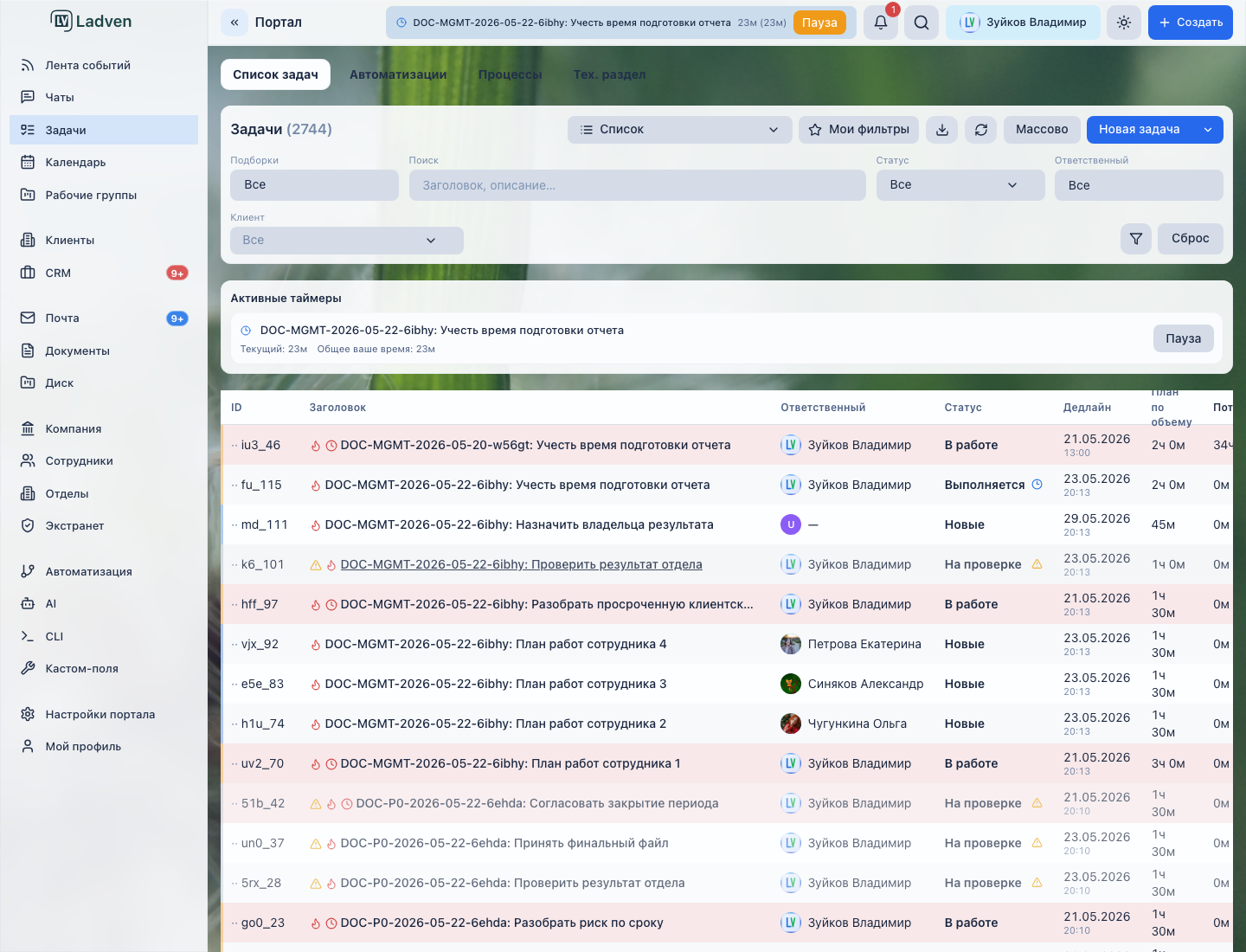Open Лента событий in sidebar

coord(104,65)
